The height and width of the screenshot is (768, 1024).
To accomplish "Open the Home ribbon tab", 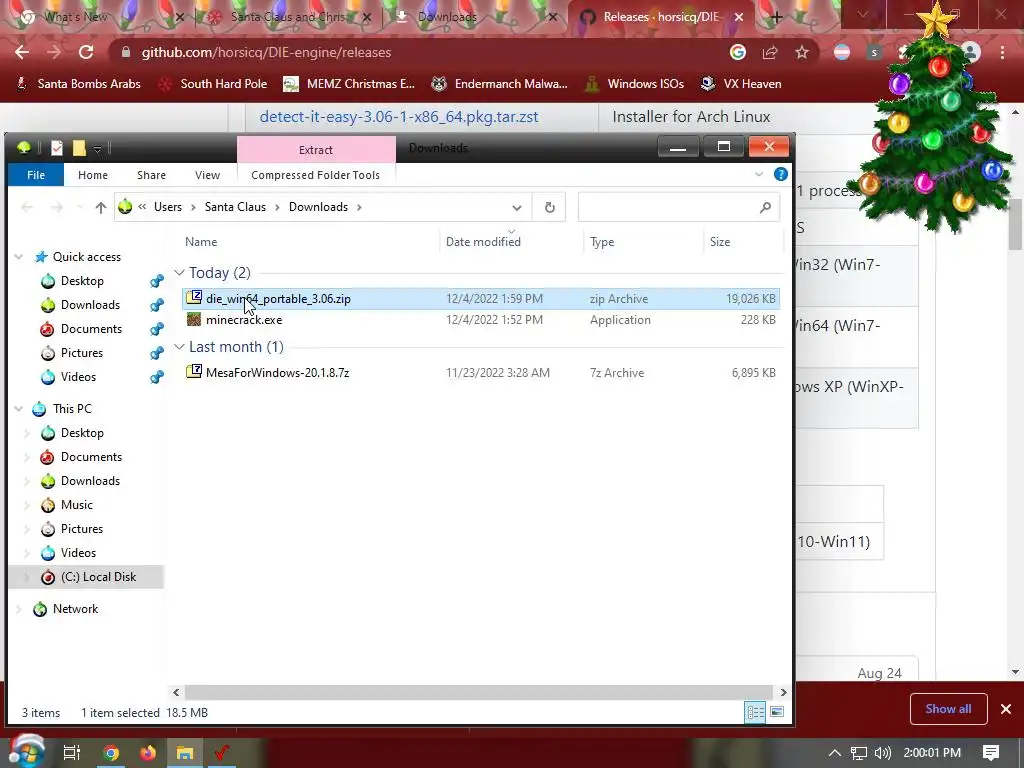I will [x=93, y=175].
